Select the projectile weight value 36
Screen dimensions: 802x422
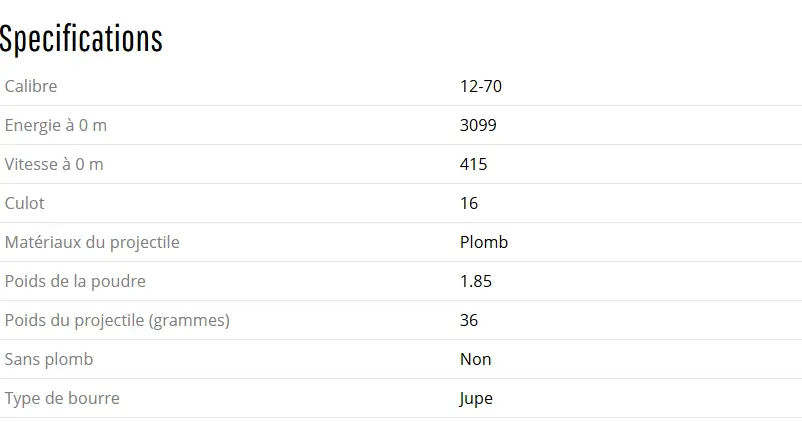click(469, 320)
